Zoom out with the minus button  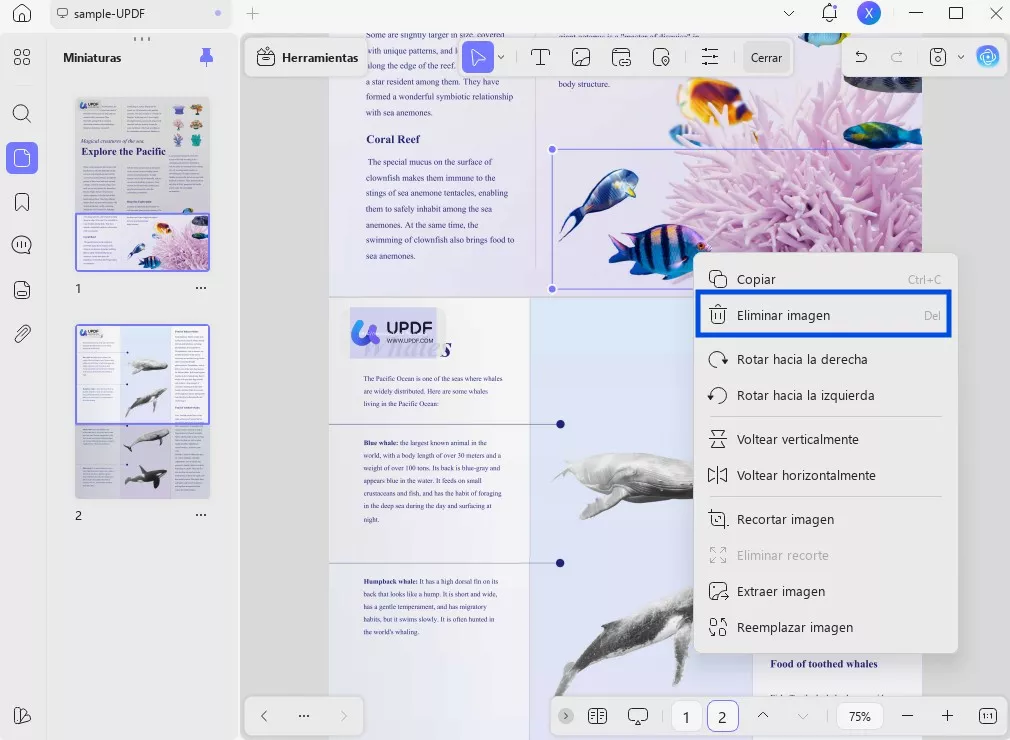coord(908,716)
